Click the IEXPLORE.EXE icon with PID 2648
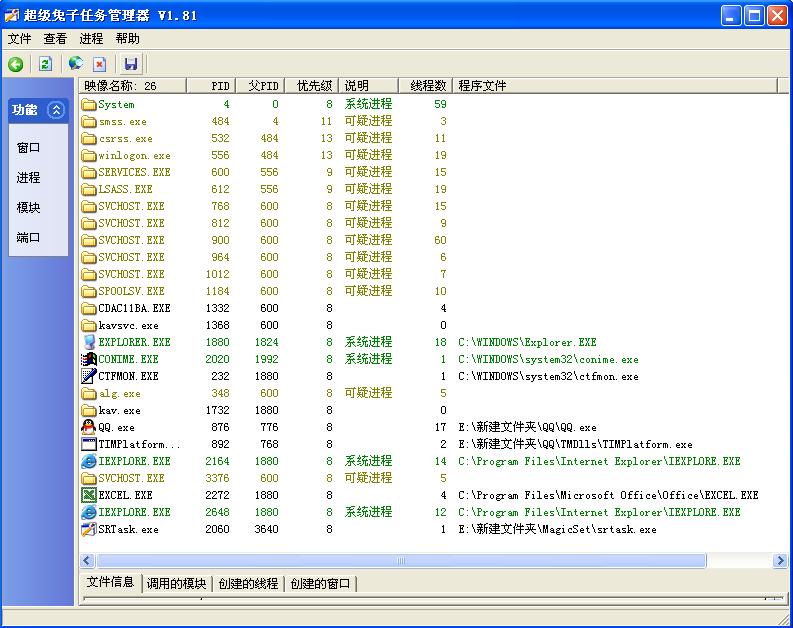 click(x=89, y=512)
